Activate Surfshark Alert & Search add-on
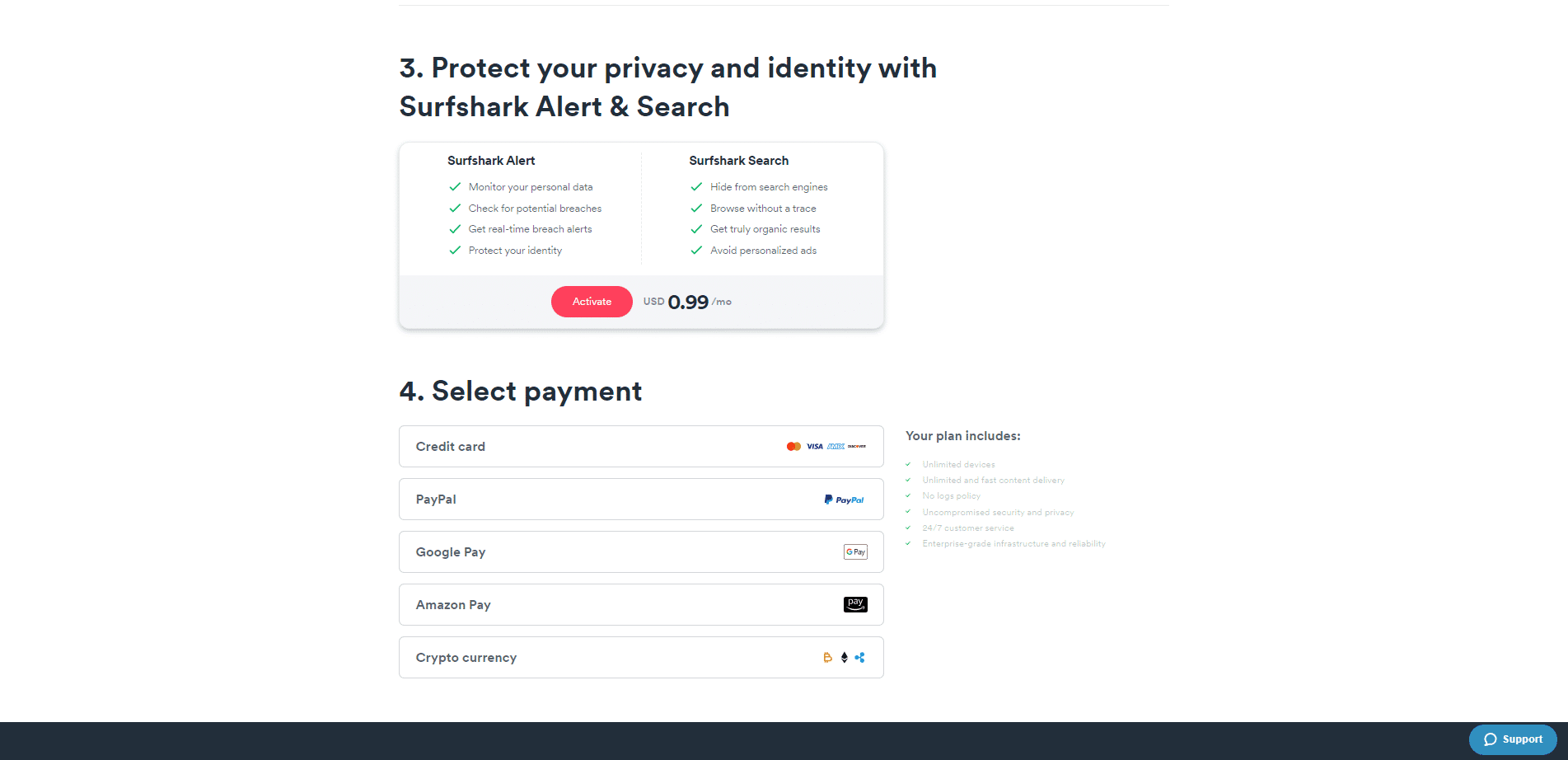1568x760 pixels. click(592, 302)
